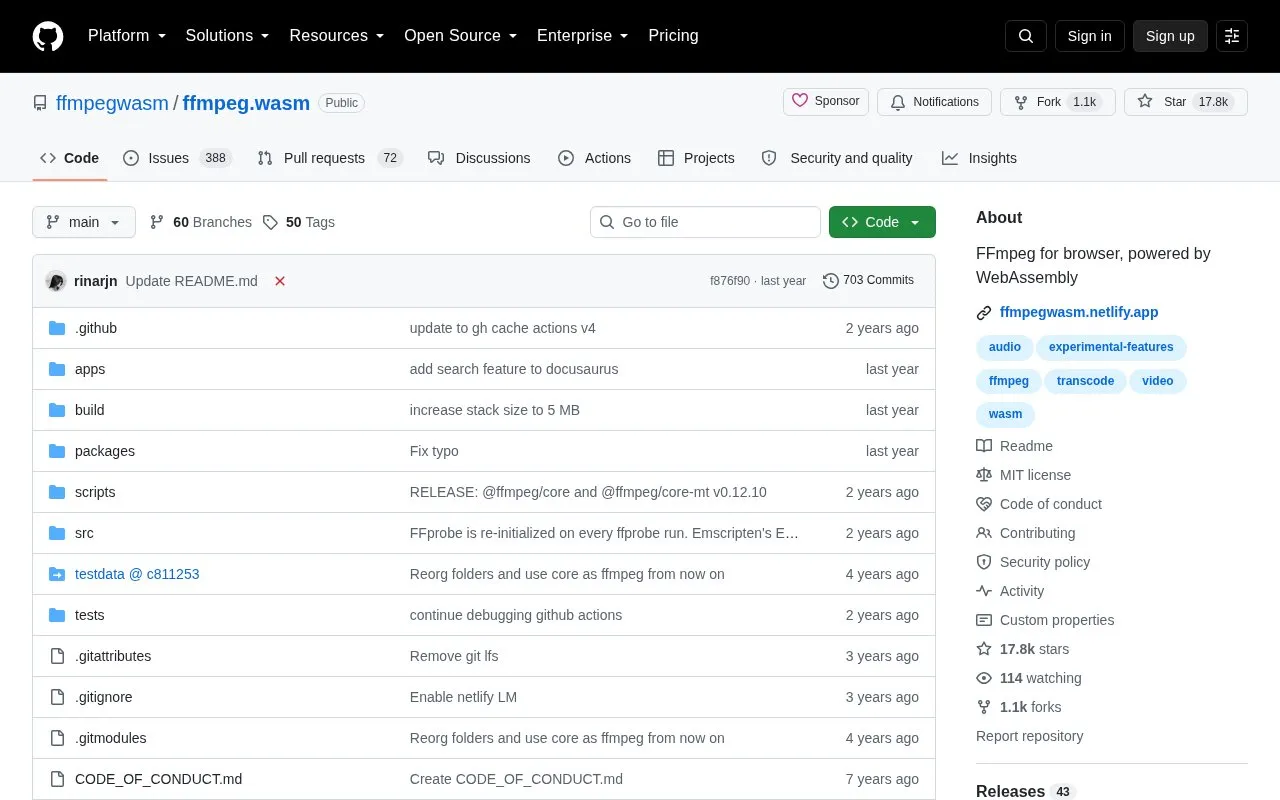
Task: Click the eye icon beside 114 watching
Action: tap(984, 678)
